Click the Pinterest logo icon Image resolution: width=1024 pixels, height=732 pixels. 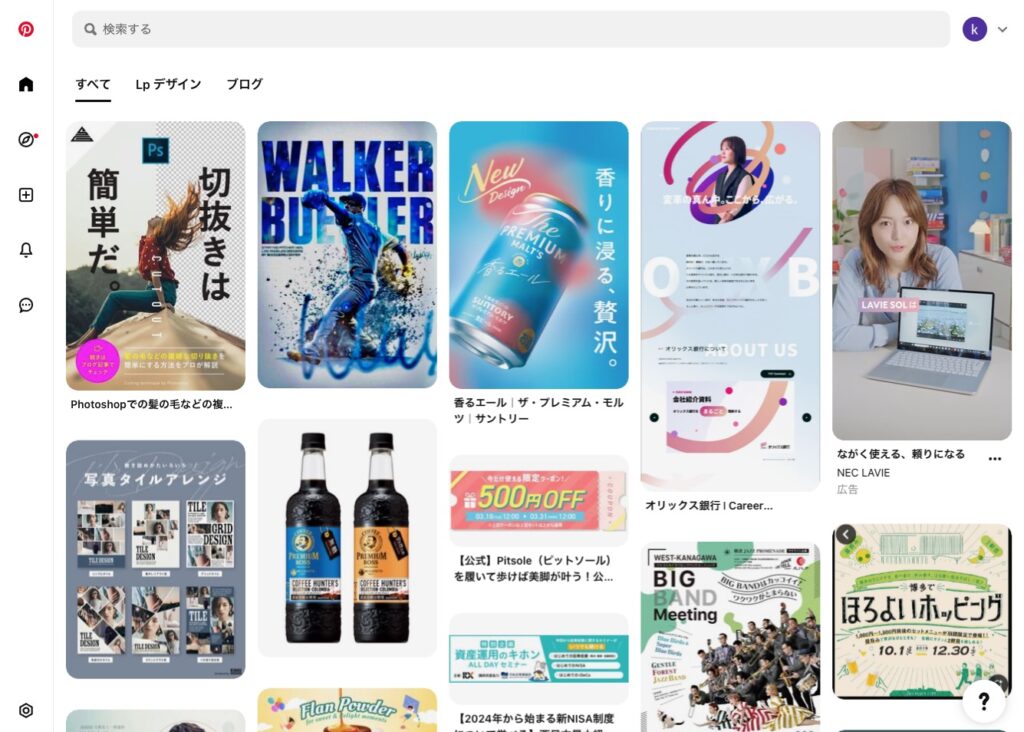click(25, 29)
